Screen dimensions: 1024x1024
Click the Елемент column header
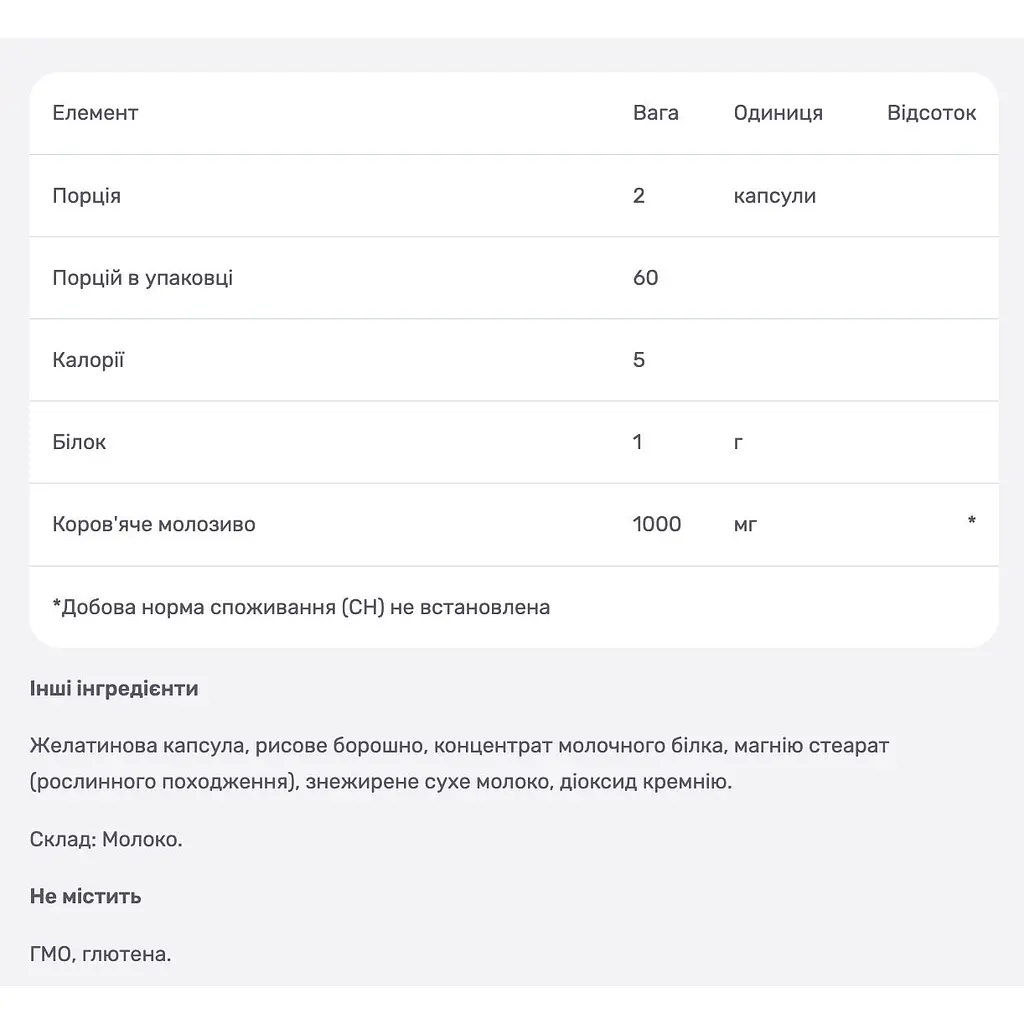[x=95, y=113]
